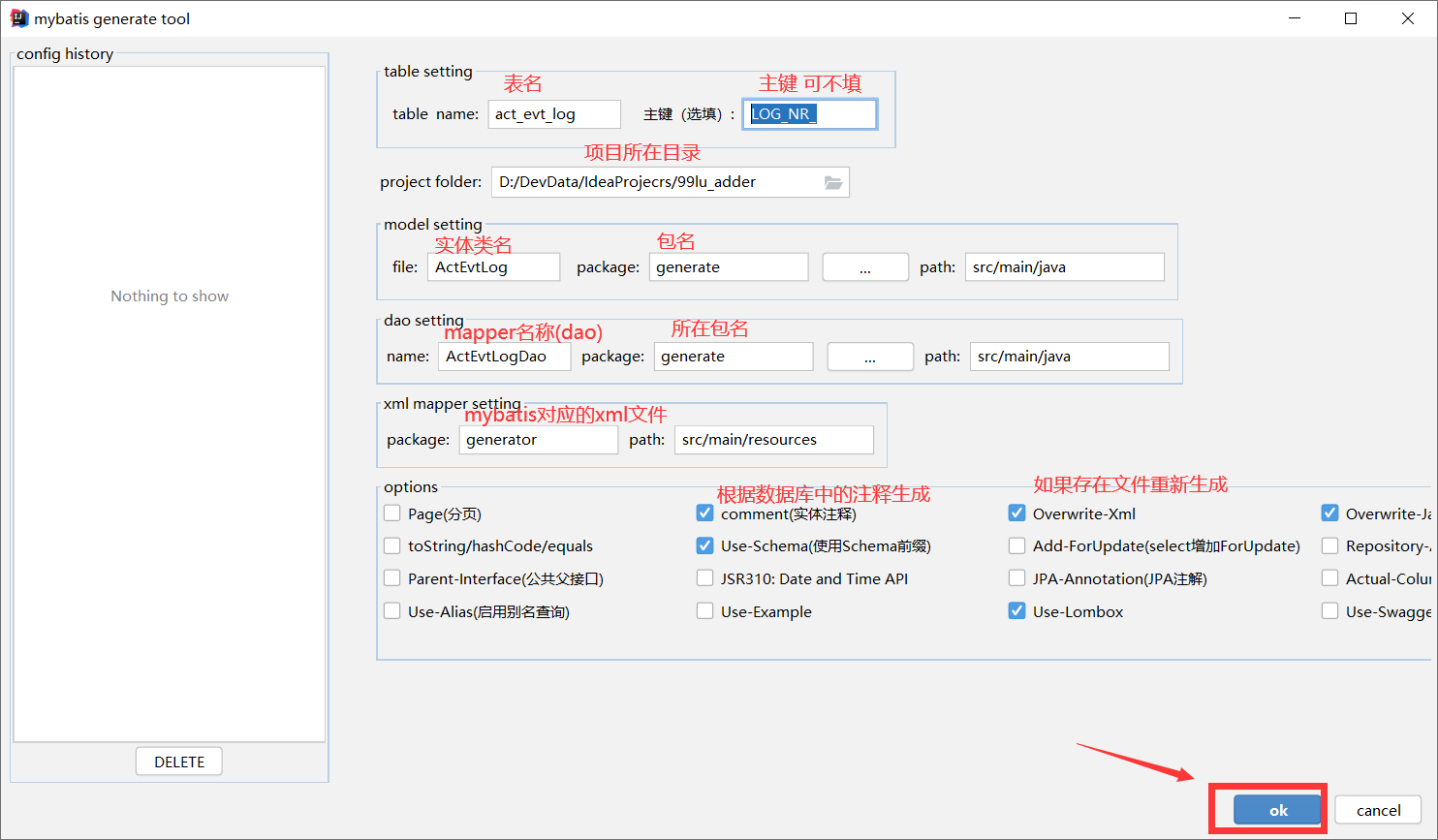This screenshot has height=840, width=1438.
Task: Open model package chooser "..." button
Action: (865, 267)
